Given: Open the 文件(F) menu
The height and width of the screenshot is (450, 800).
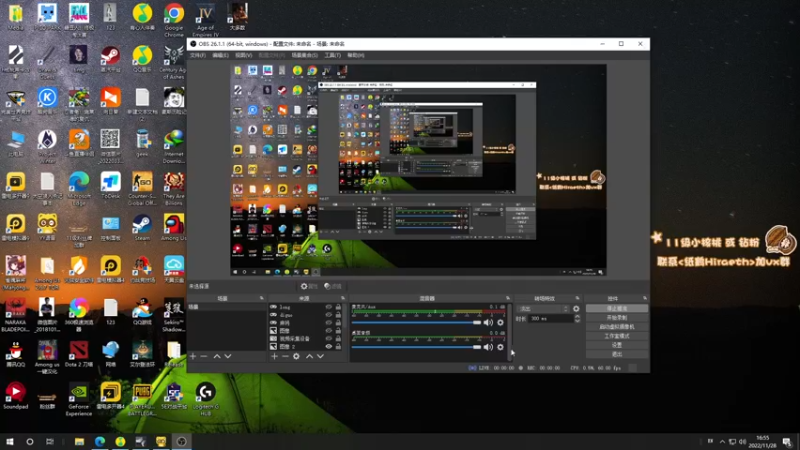Looking at the screenshot, I should (198, 55).
